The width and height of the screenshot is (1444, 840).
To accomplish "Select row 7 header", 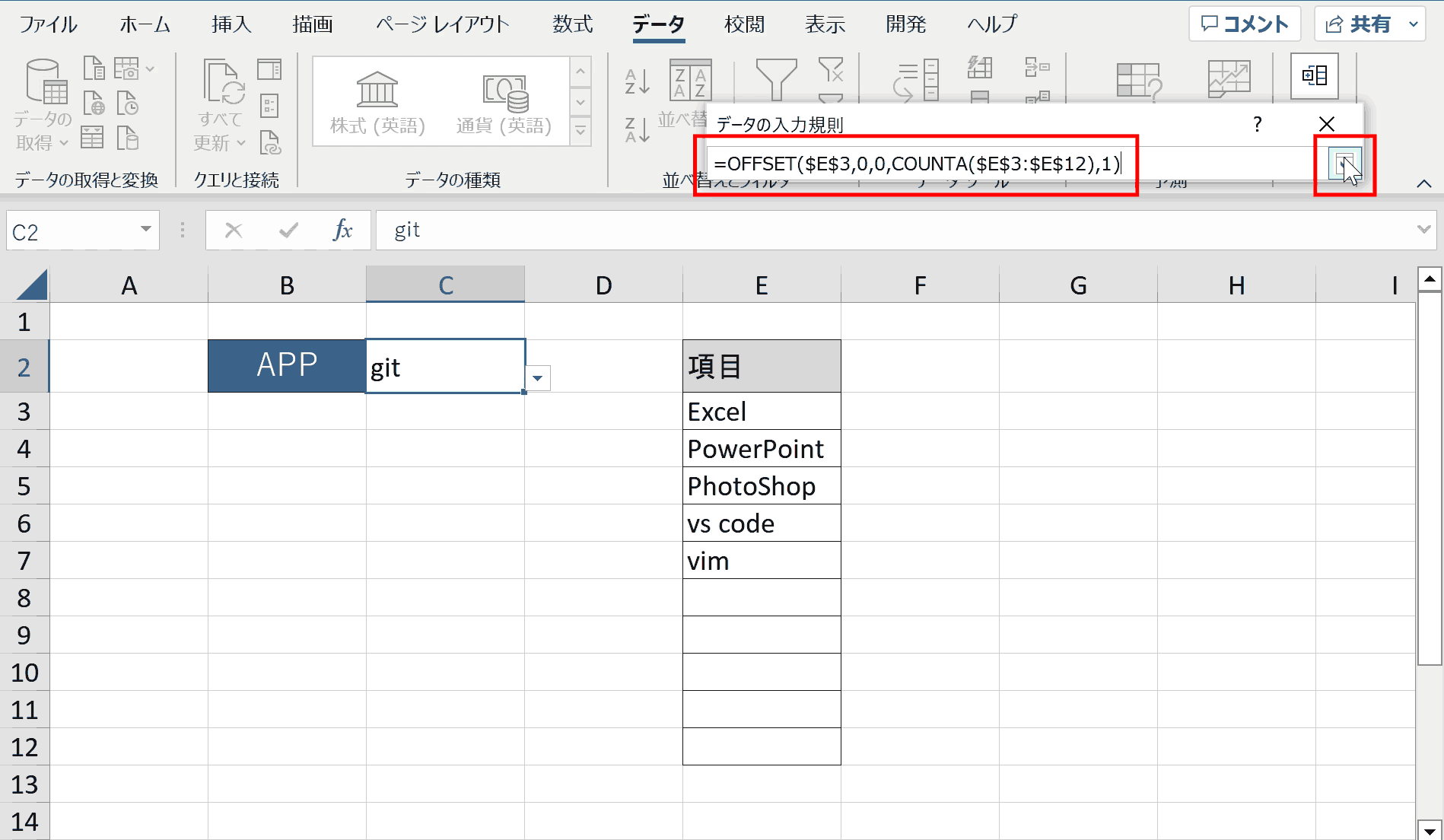I will coord(24,561).
